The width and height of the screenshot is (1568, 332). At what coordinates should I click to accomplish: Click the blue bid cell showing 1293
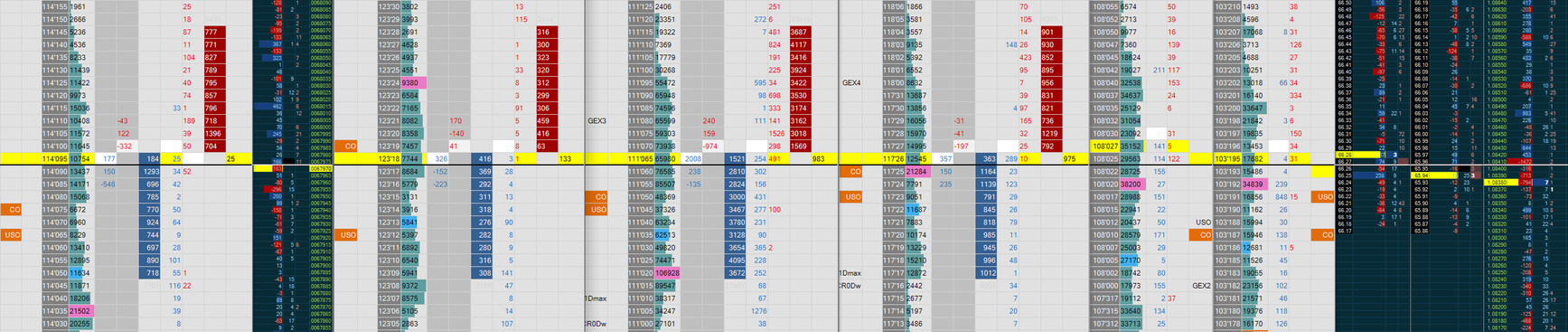coord(151,171)
